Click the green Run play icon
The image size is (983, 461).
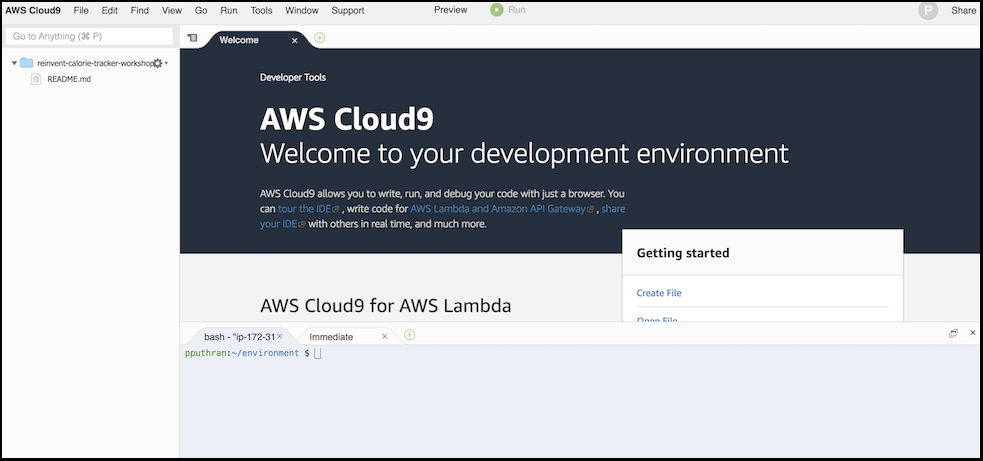tap(497, 10)
